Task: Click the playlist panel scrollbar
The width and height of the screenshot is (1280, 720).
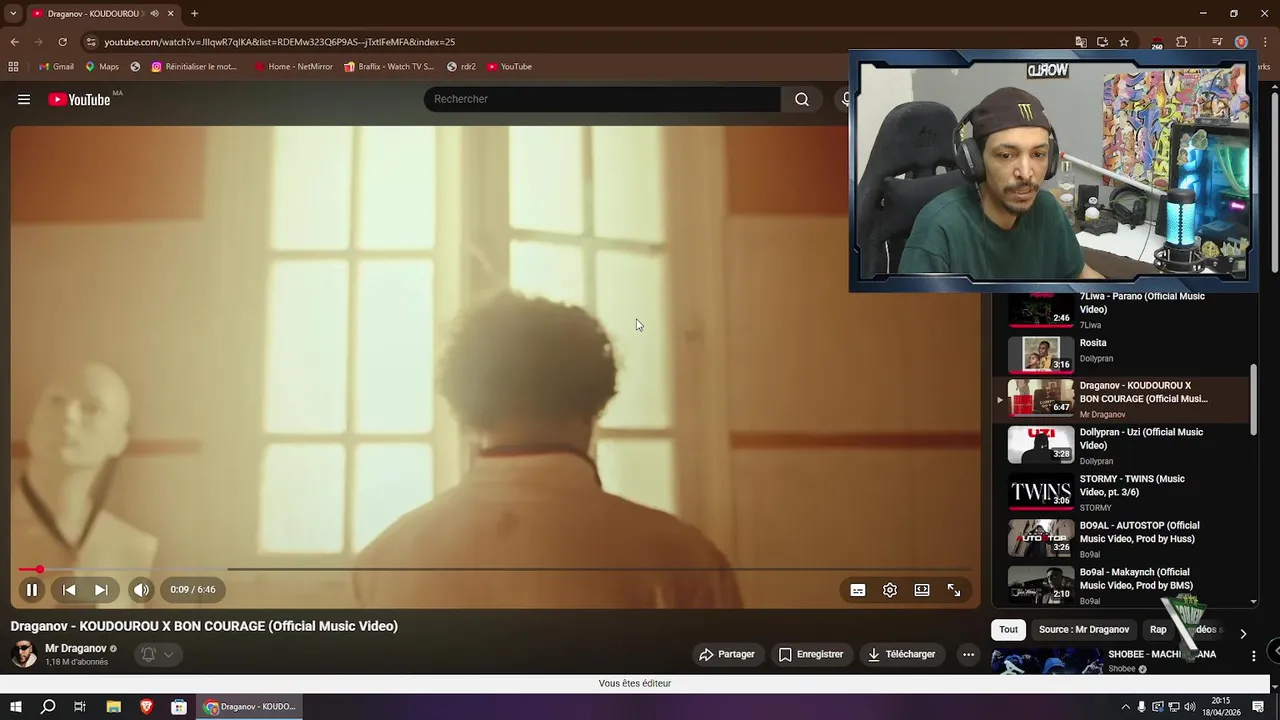Action: pos(1254,400)
